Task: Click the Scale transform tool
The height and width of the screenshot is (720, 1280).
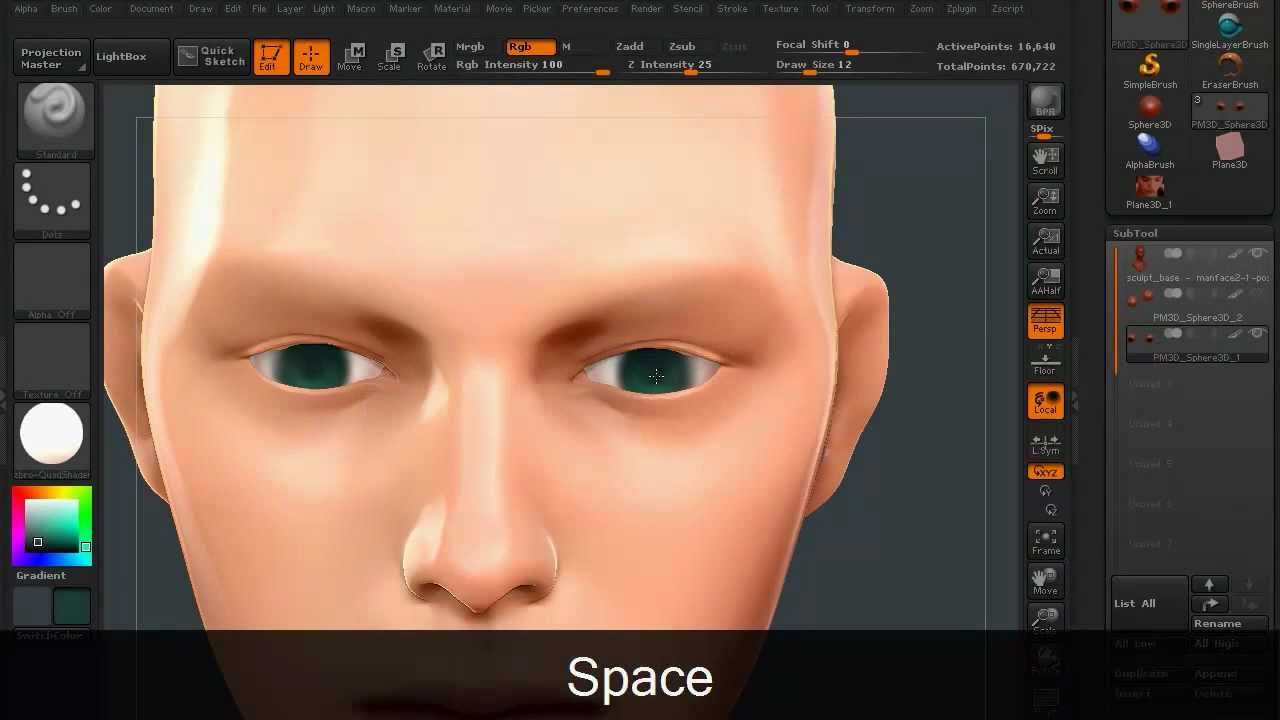Action: (389, 57)
